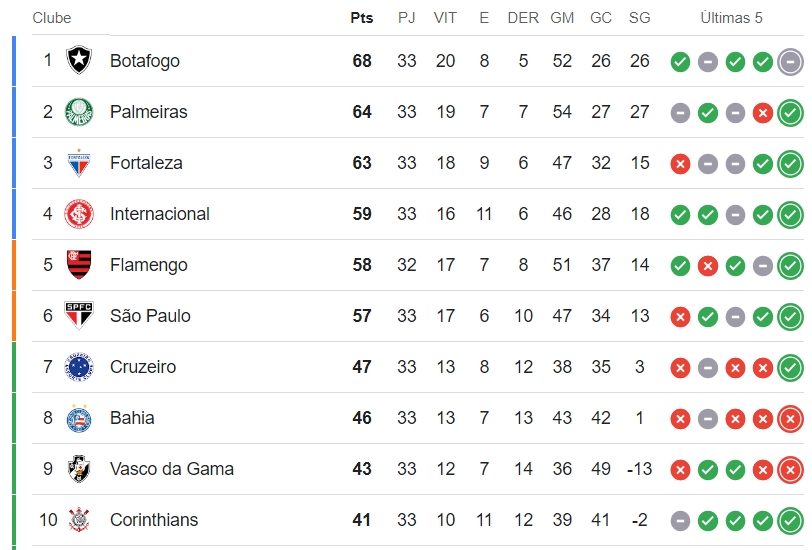
Task: Click the Fortaleza club crest
Action: [x=79, y=163]
